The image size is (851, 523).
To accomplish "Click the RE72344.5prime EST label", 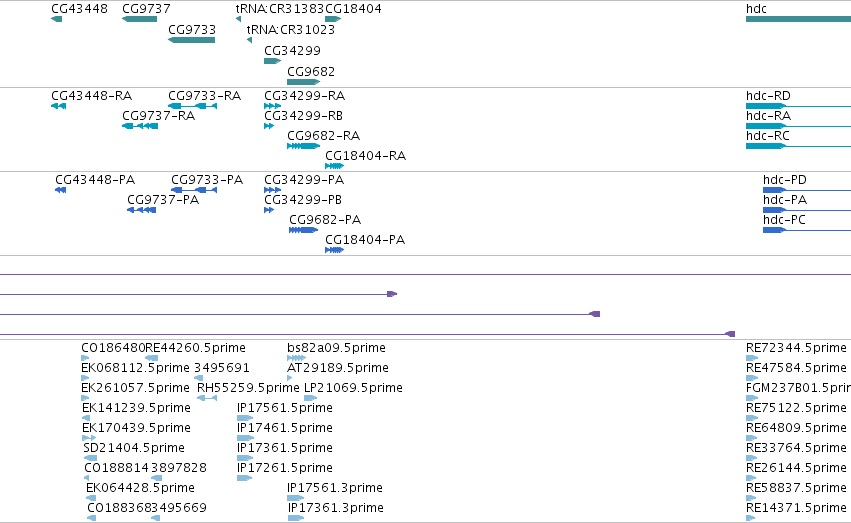I will pyautogui.click(x=796, y=348).
